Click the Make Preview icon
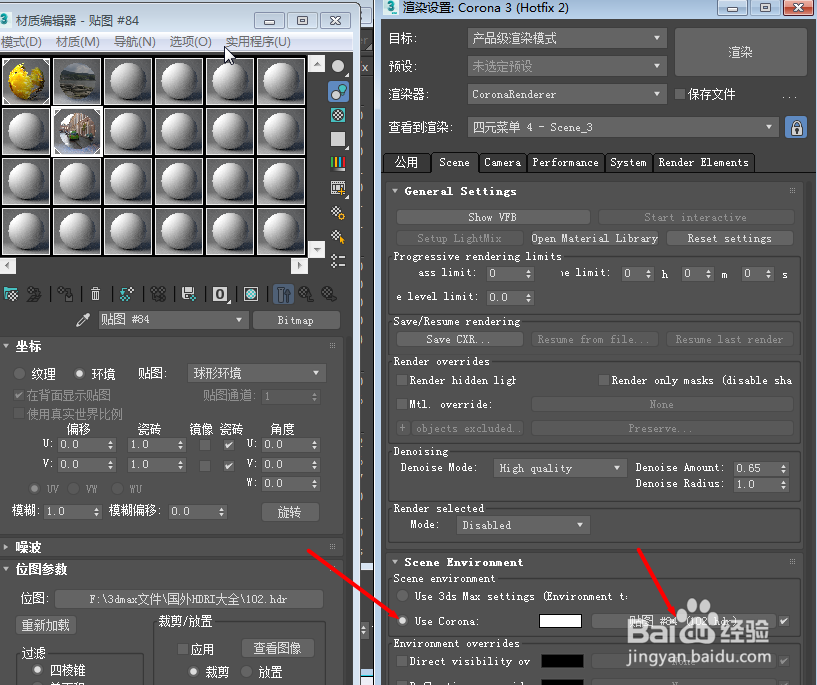This screenshot has width=817, height=685. tap(338, 188)
